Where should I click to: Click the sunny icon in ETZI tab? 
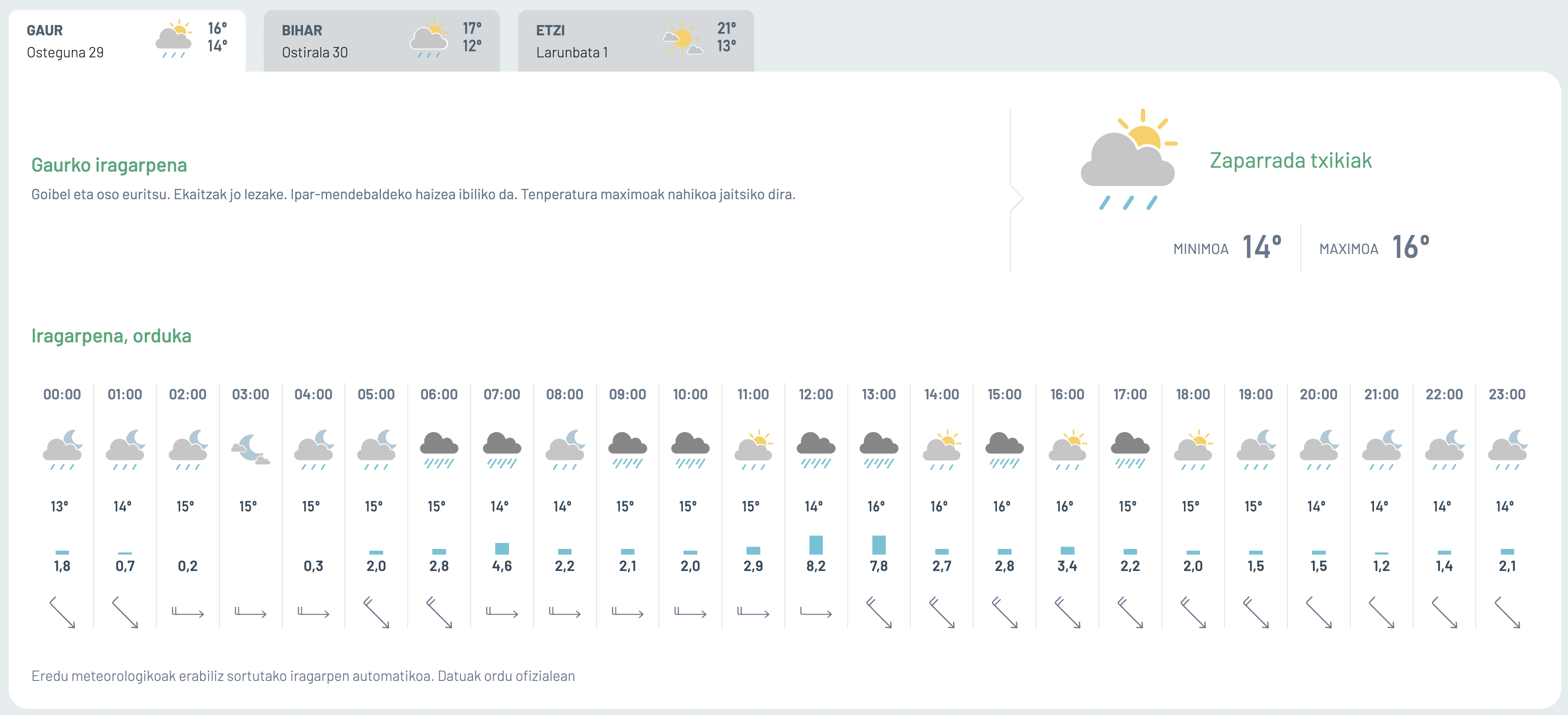[683, 39]
